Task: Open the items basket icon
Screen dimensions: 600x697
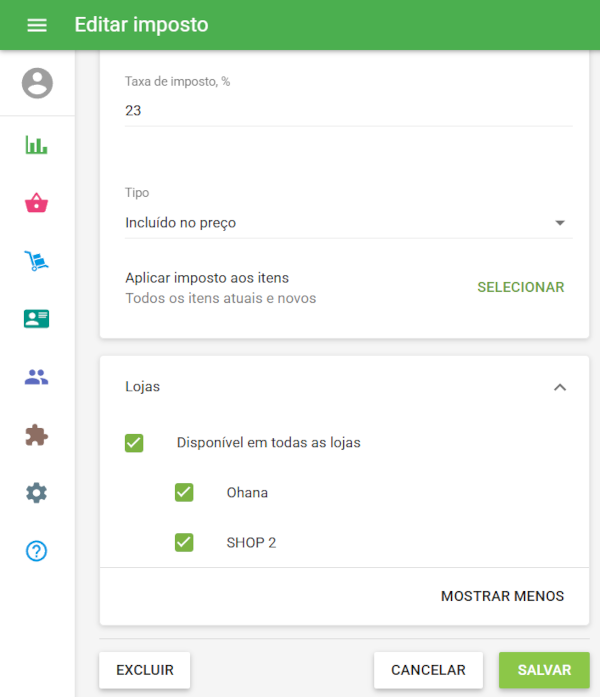Action: (37, 204)
